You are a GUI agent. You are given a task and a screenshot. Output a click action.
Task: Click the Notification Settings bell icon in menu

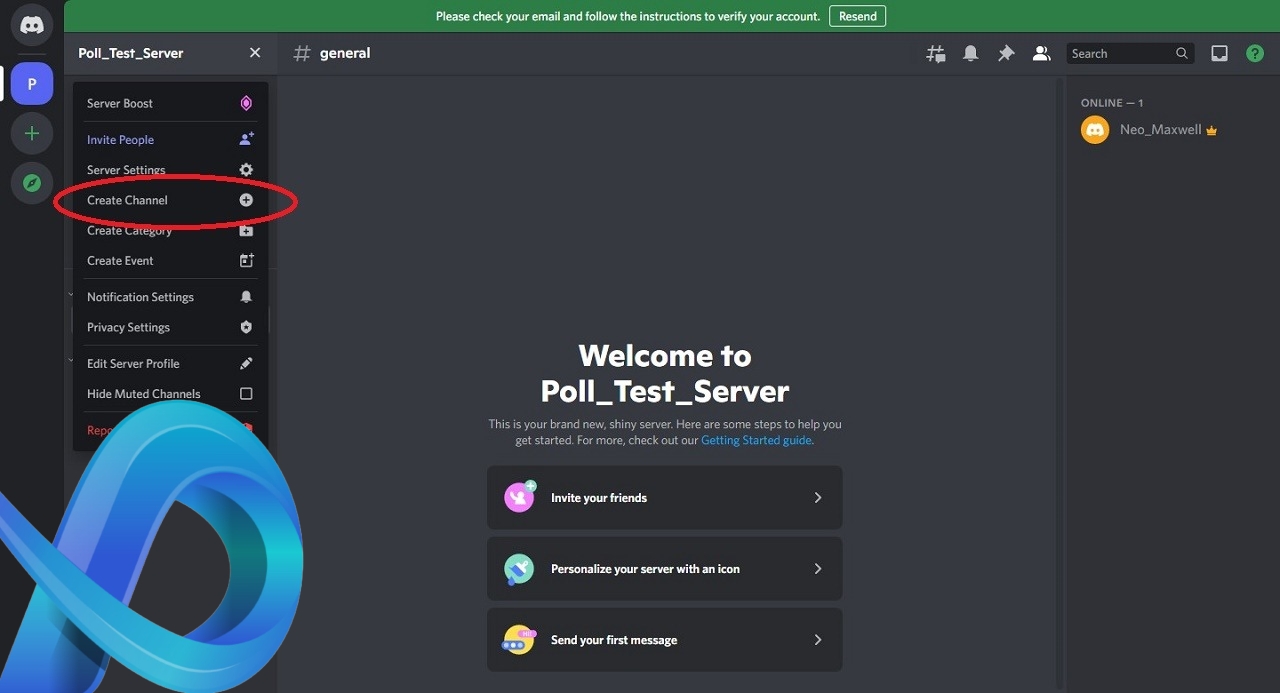pyautogui.click(x=246, y=297)
